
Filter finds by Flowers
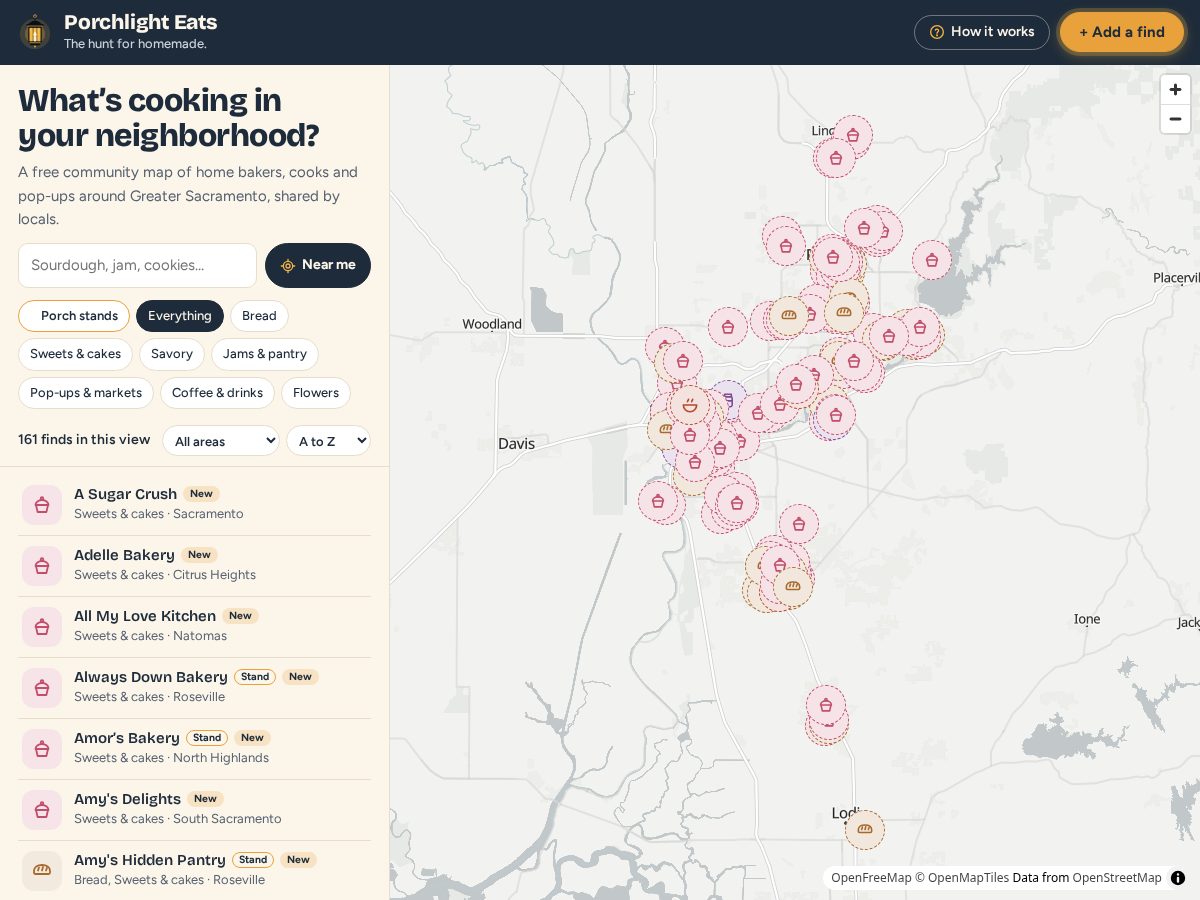(316, 393)
